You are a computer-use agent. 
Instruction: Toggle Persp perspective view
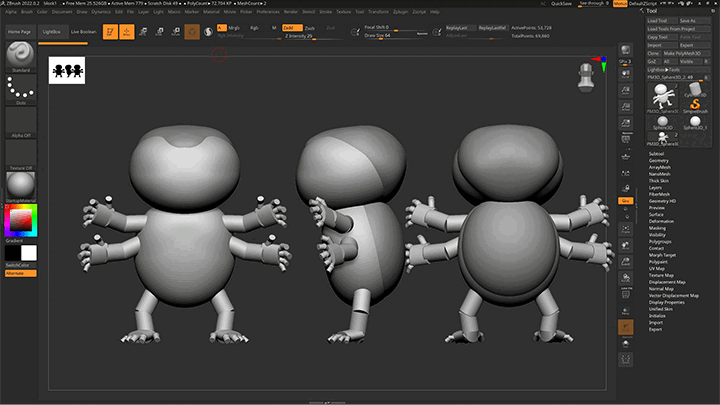[x=625, y=139]
